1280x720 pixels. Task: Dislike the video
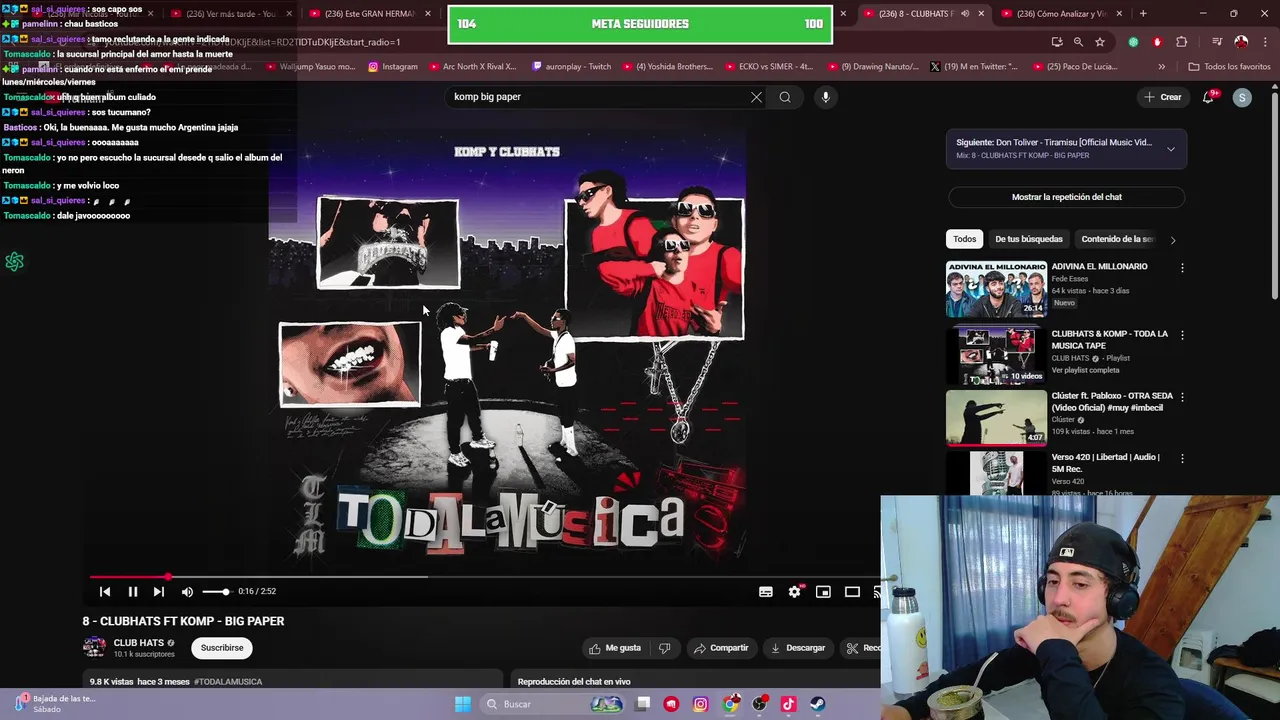click(x=664, y=648)
